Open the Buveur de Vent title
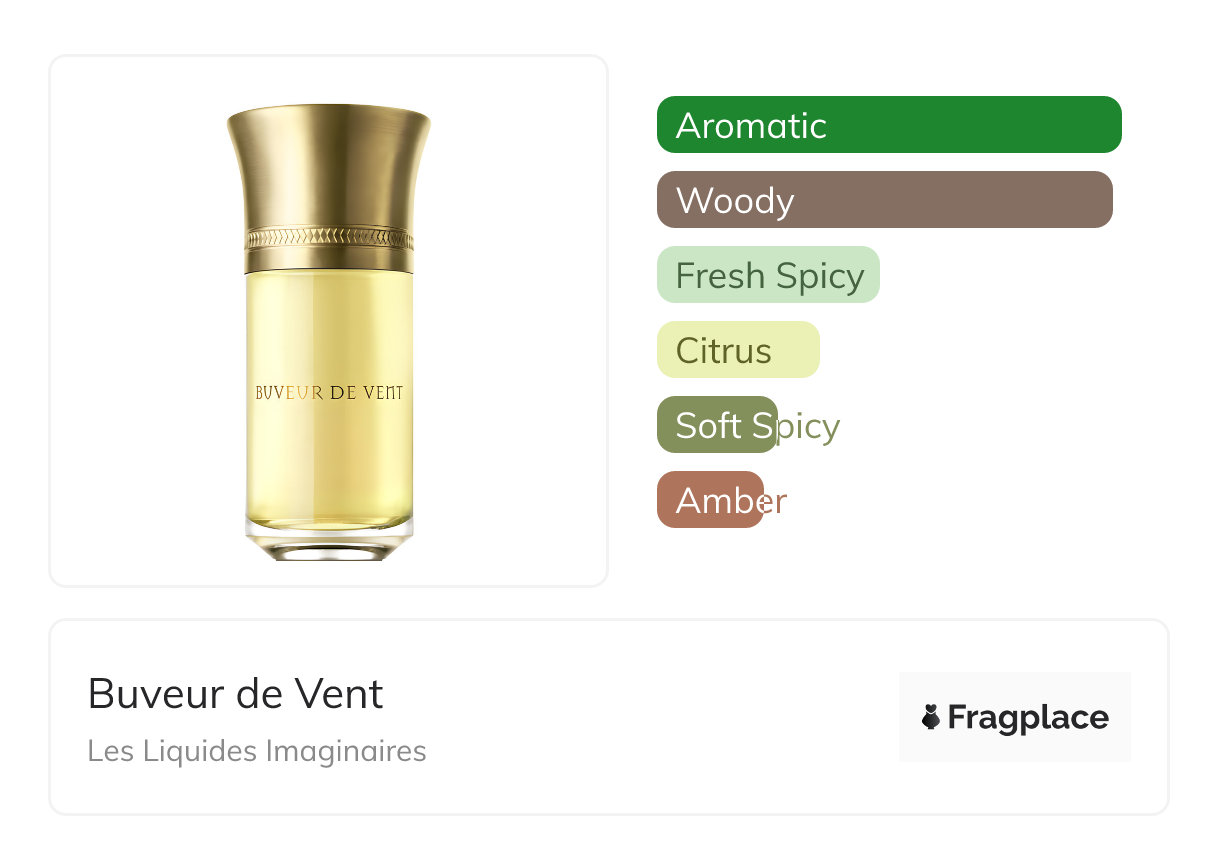The height and width of the screenshot is (864, 1218). [x=236, y=693]
